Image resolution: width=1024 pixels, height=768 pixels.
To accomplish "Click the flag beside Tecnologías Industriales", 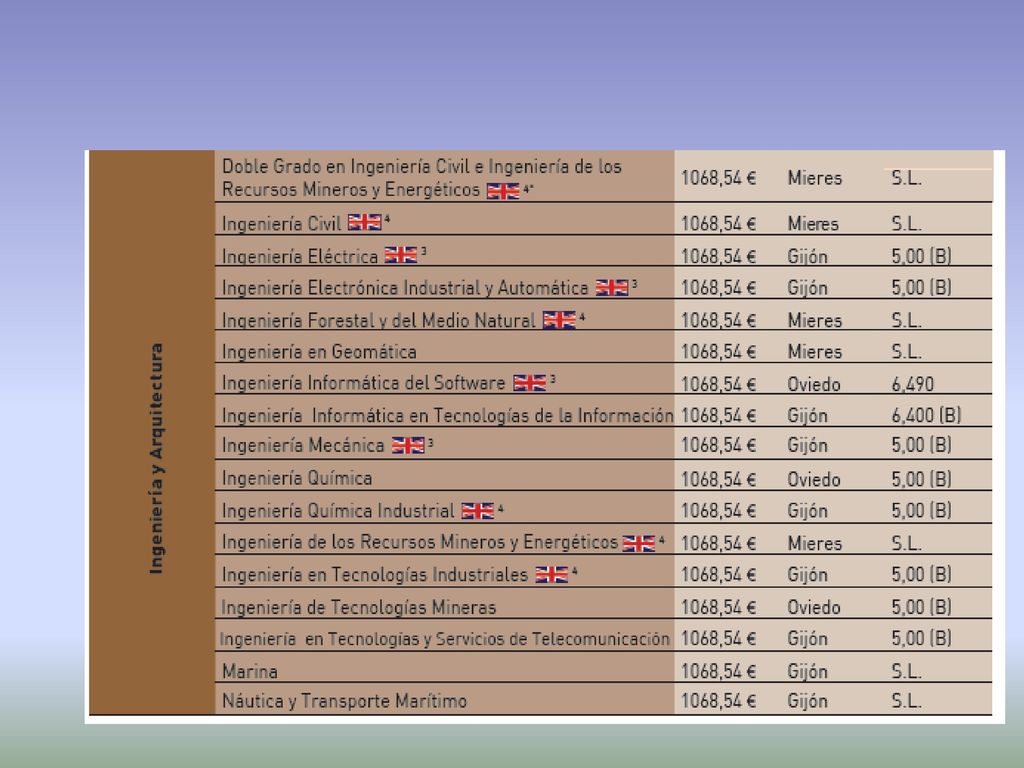I will 552,574.
